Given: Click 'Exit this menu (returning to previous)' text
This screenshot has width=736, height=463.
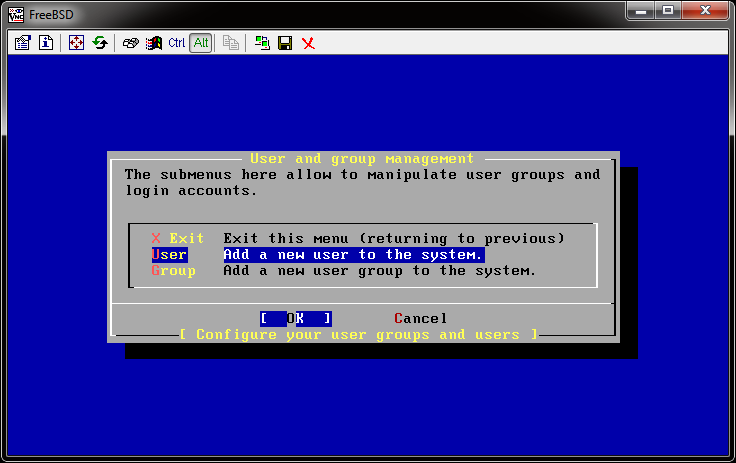Looking at the screenshot, I should click(x=394, y=239).
